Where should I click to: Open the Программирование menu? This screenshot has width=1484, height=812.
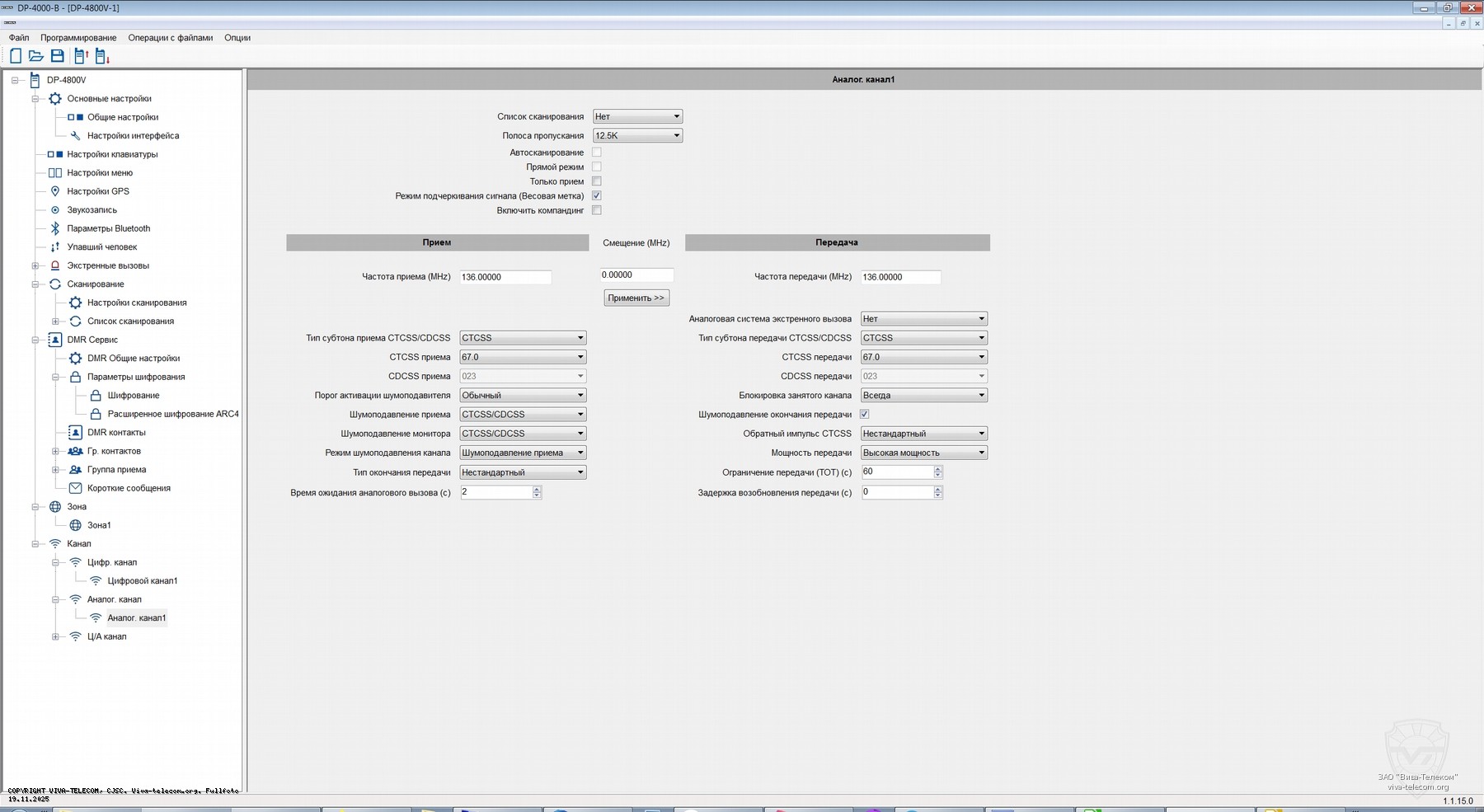coord(78,38)
